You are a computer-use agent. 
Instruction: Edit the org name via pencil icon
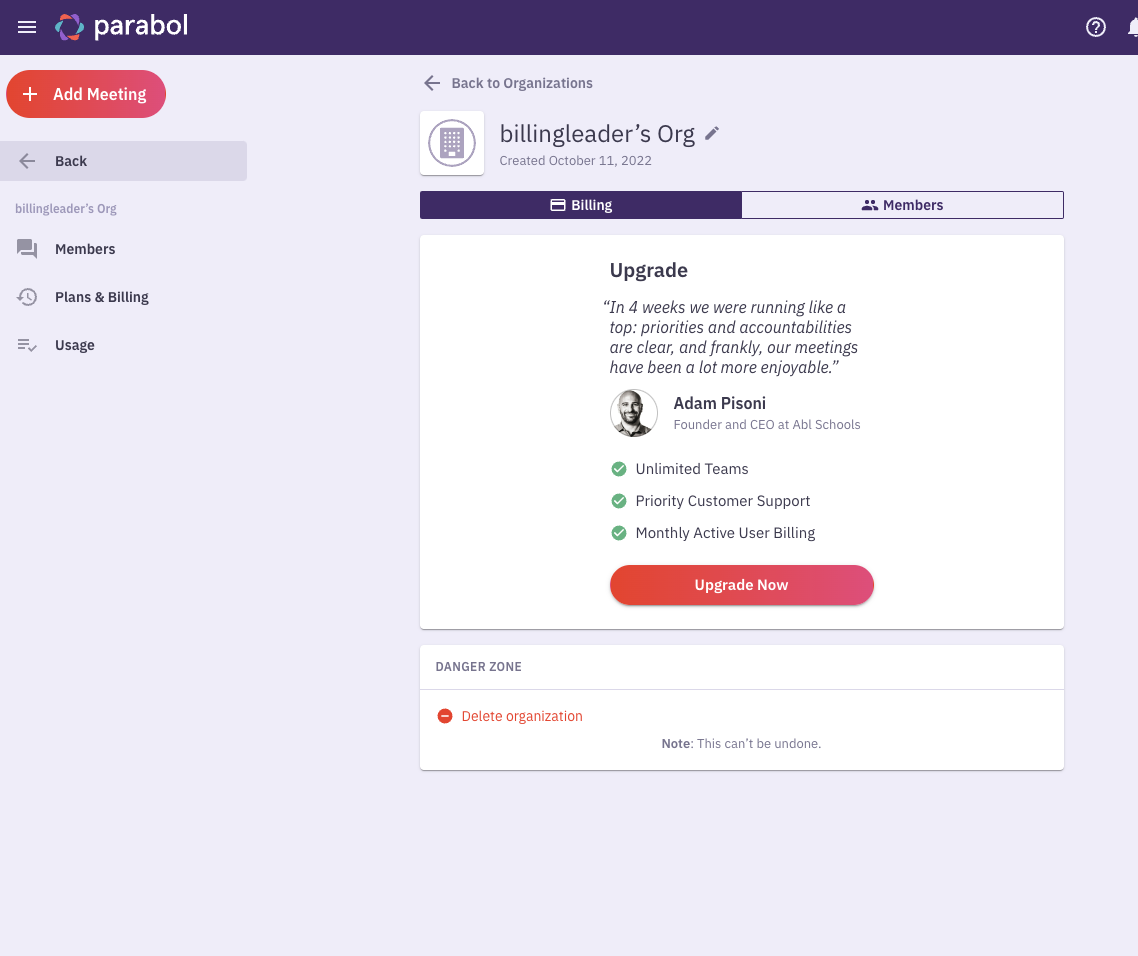click(712, 132)
